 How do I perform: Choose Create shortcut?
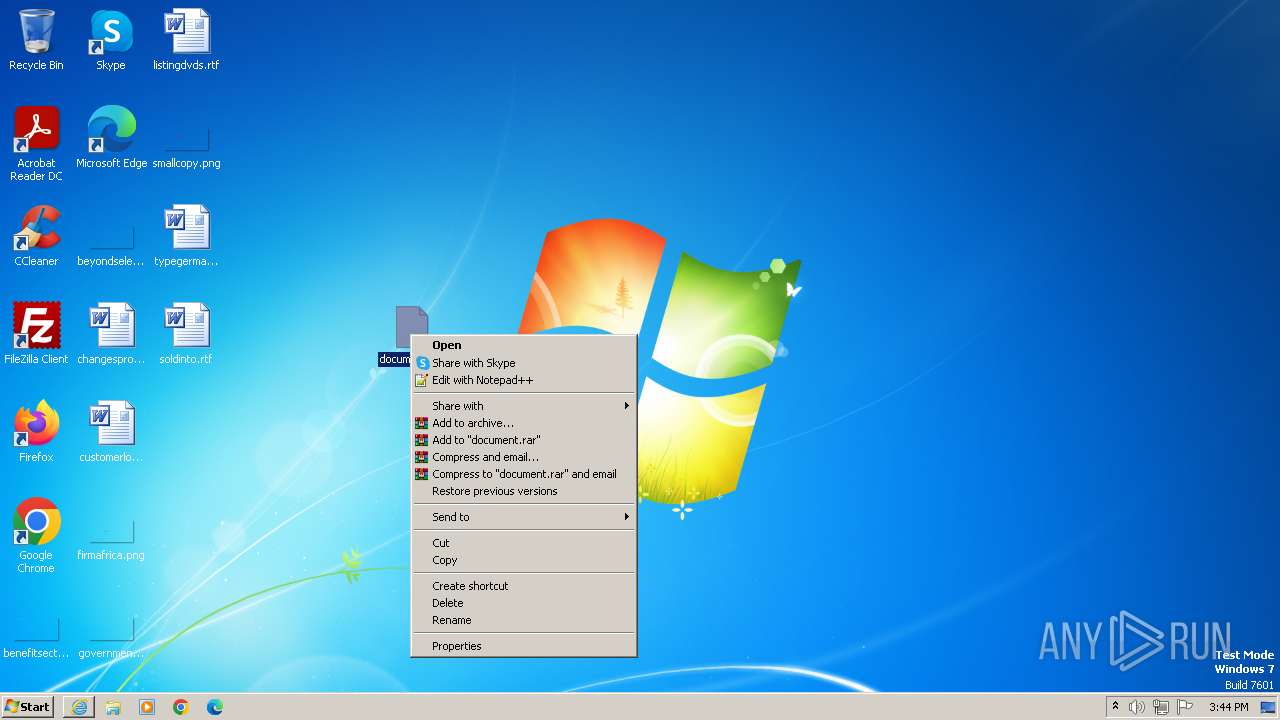point(524,586)
